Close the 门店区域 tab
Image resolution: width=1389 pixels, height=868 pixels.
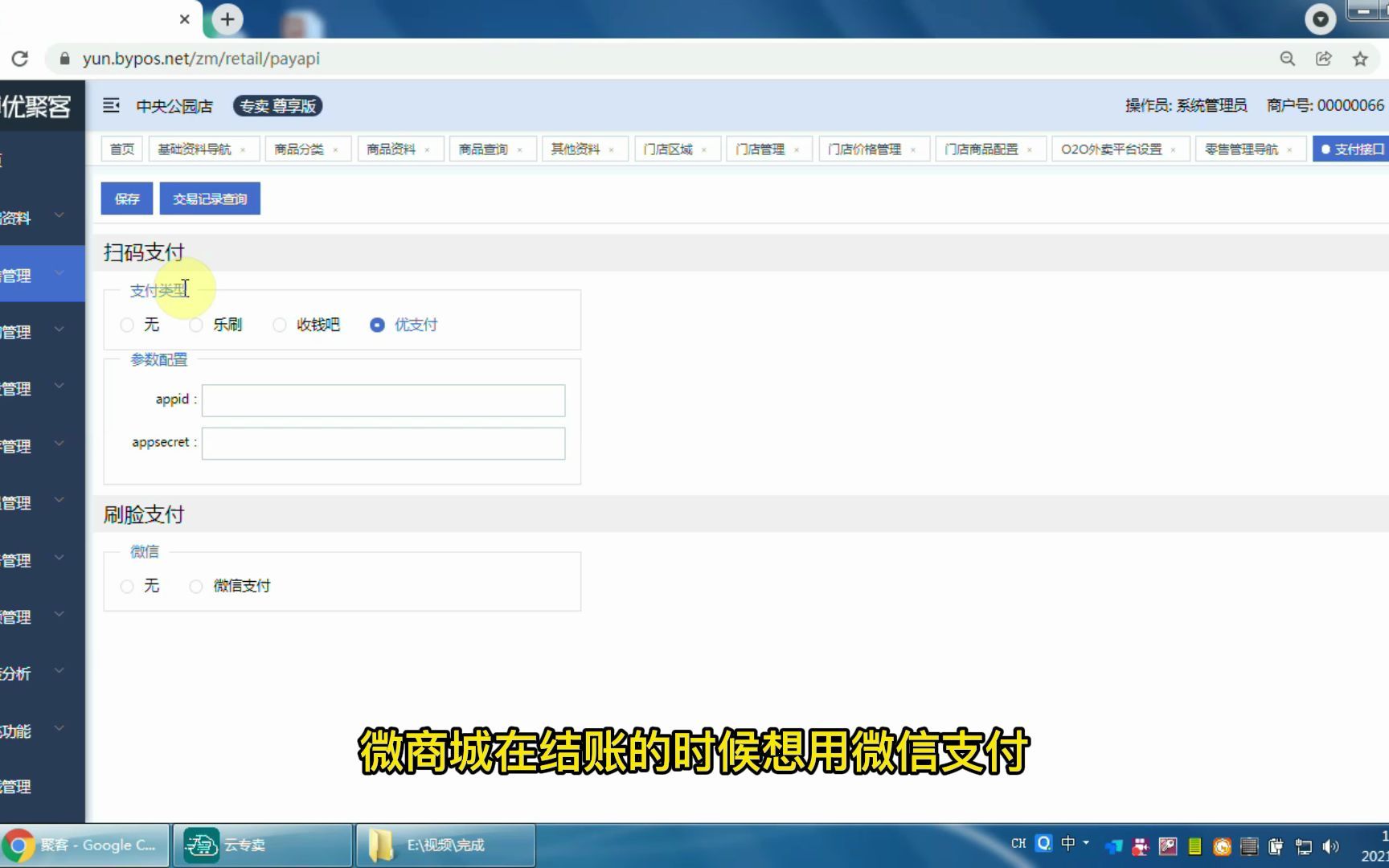pos(704,149)
